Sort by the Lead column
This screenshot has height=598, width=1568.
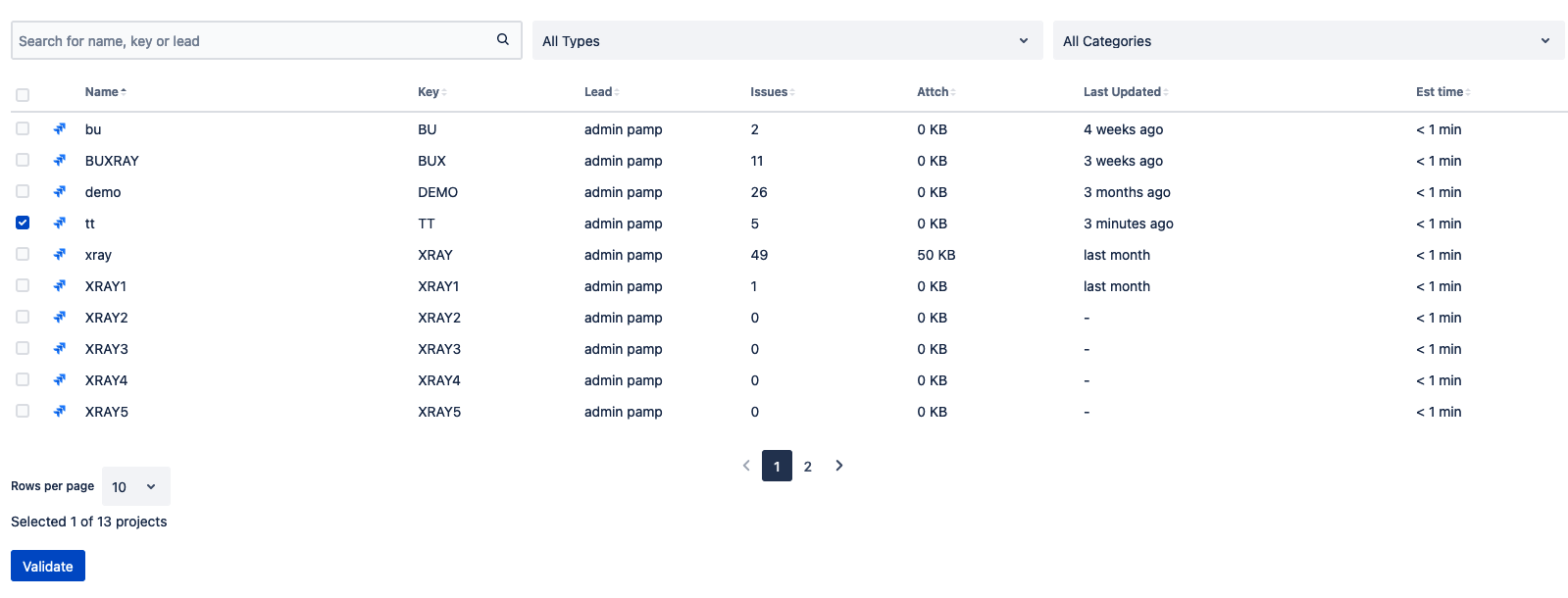[601, 92]
